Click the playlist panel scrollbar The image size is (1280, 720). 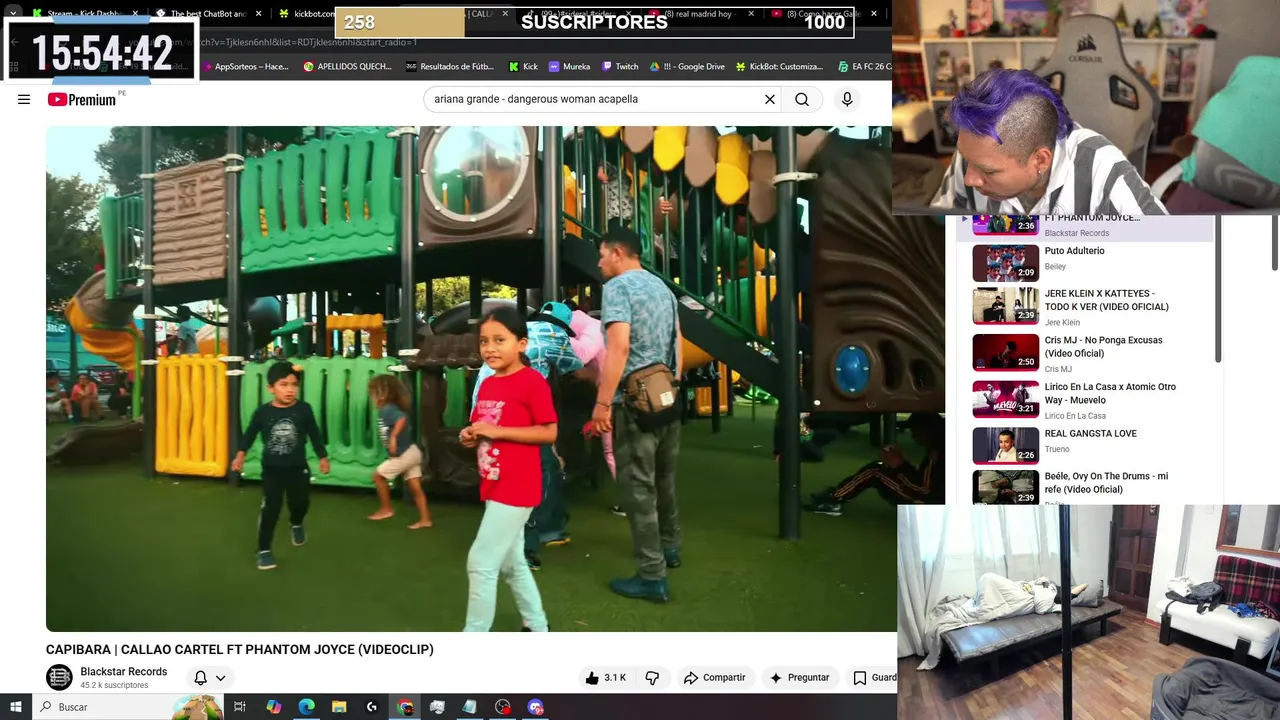click(x=1218, y=290)
